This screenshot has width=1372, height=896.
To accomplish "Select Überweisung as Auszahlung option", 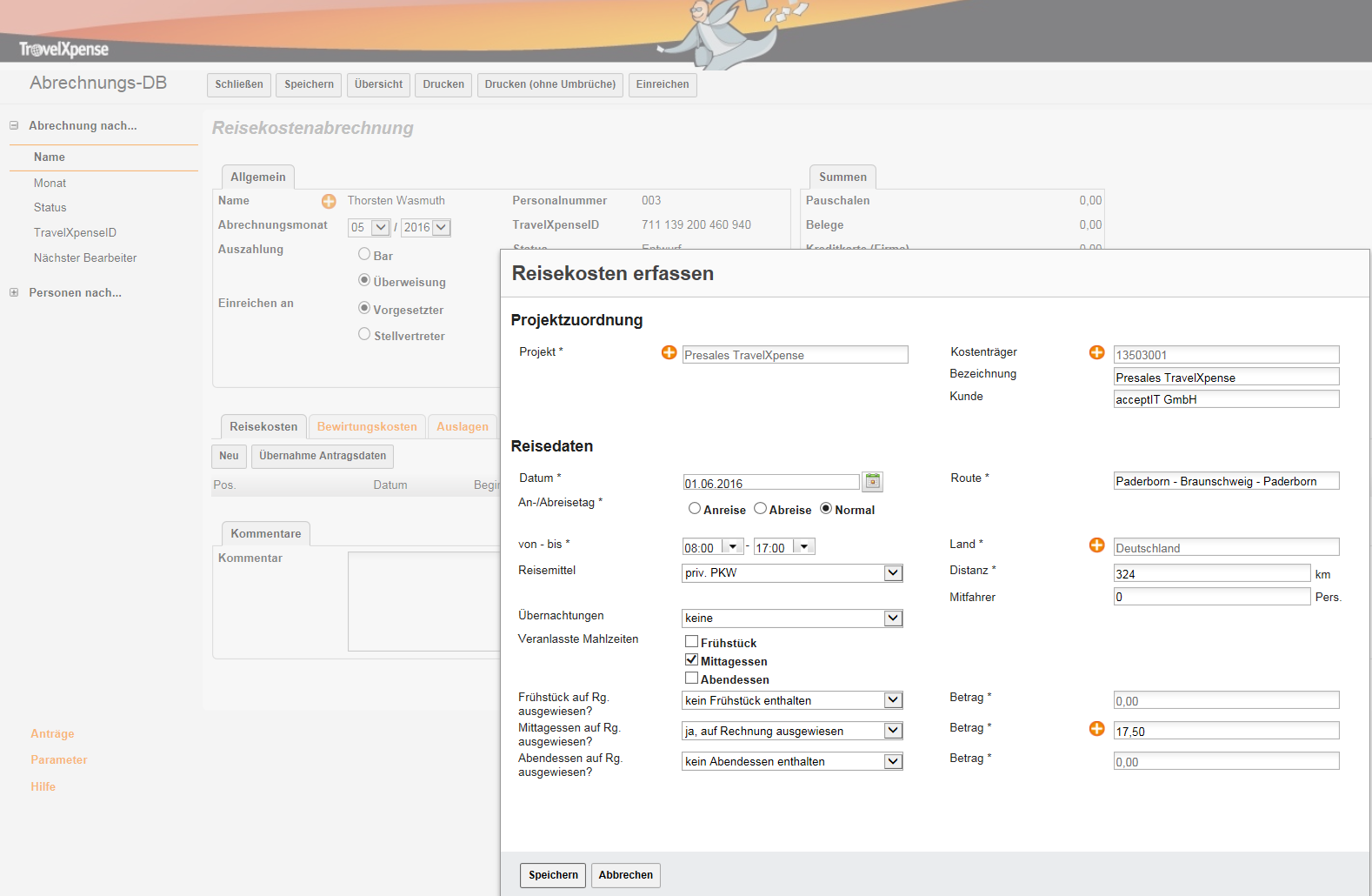I will 364,280.
